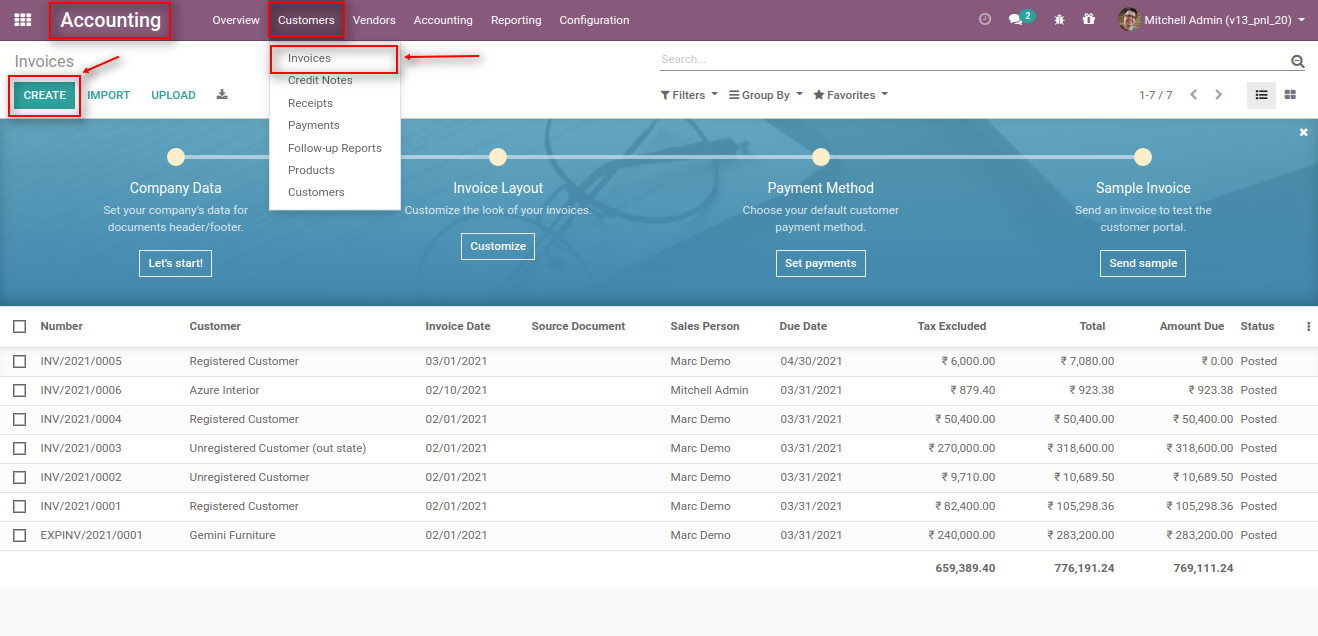The height and width of the screenshot is (636, 1318).
Task: Click the Invoice Layout progress dot
Action: 497,157
